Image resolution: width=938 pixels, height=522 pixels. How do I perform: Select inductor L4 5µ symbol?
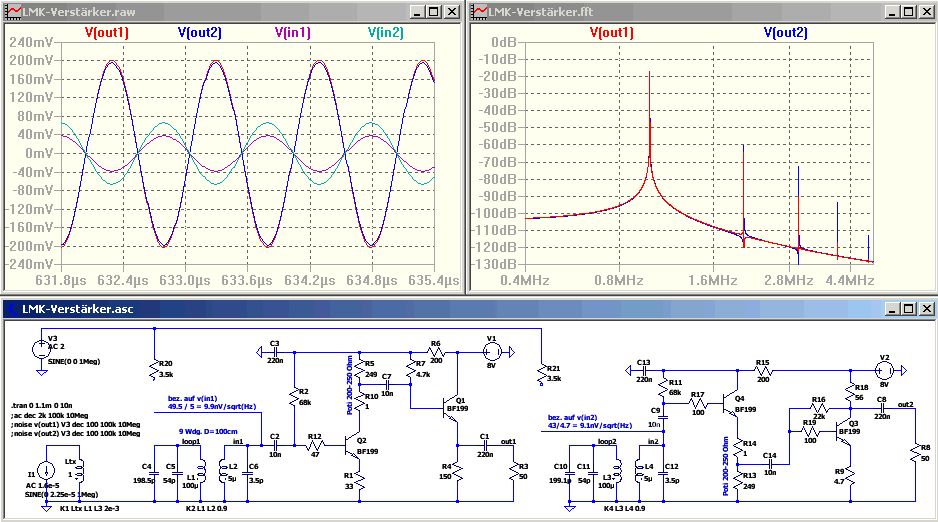(x=640, y=472)
